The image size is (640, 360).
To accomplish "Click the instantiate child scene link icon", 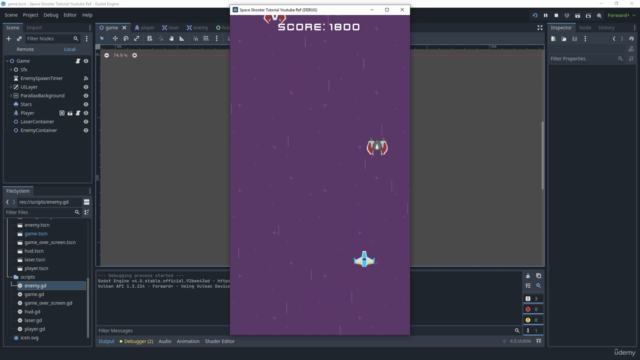I will click(x=19, y=38).
